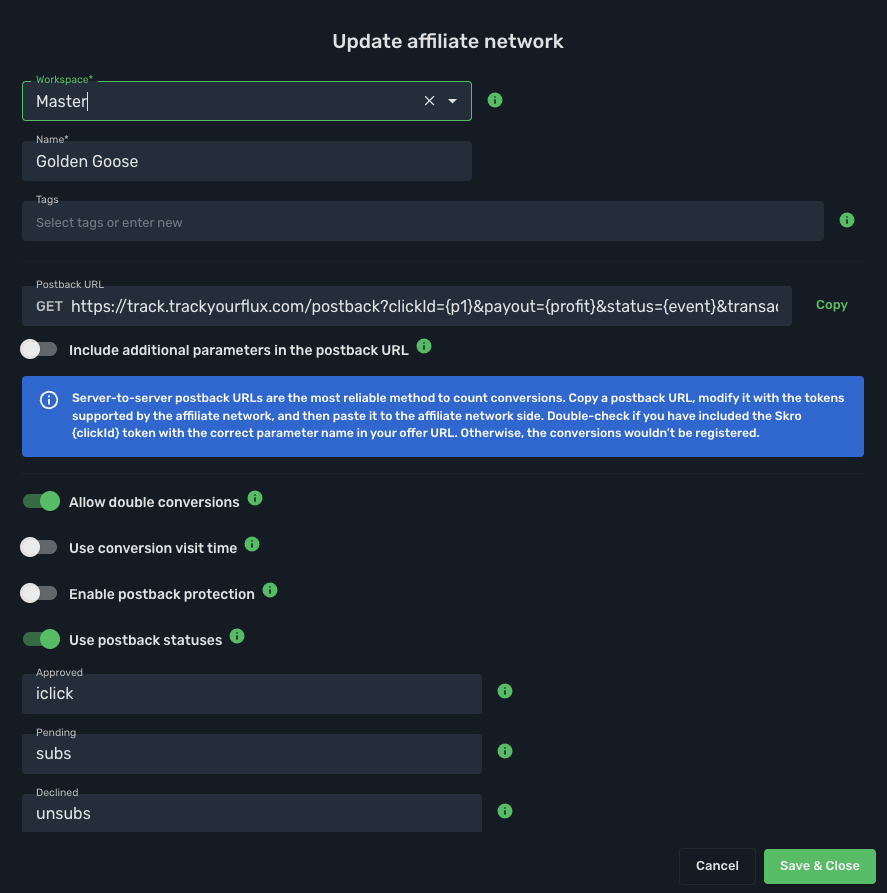The image size is (887, 893).
Task: Click the Update affiliate network heading
Action: pos(448,41)
